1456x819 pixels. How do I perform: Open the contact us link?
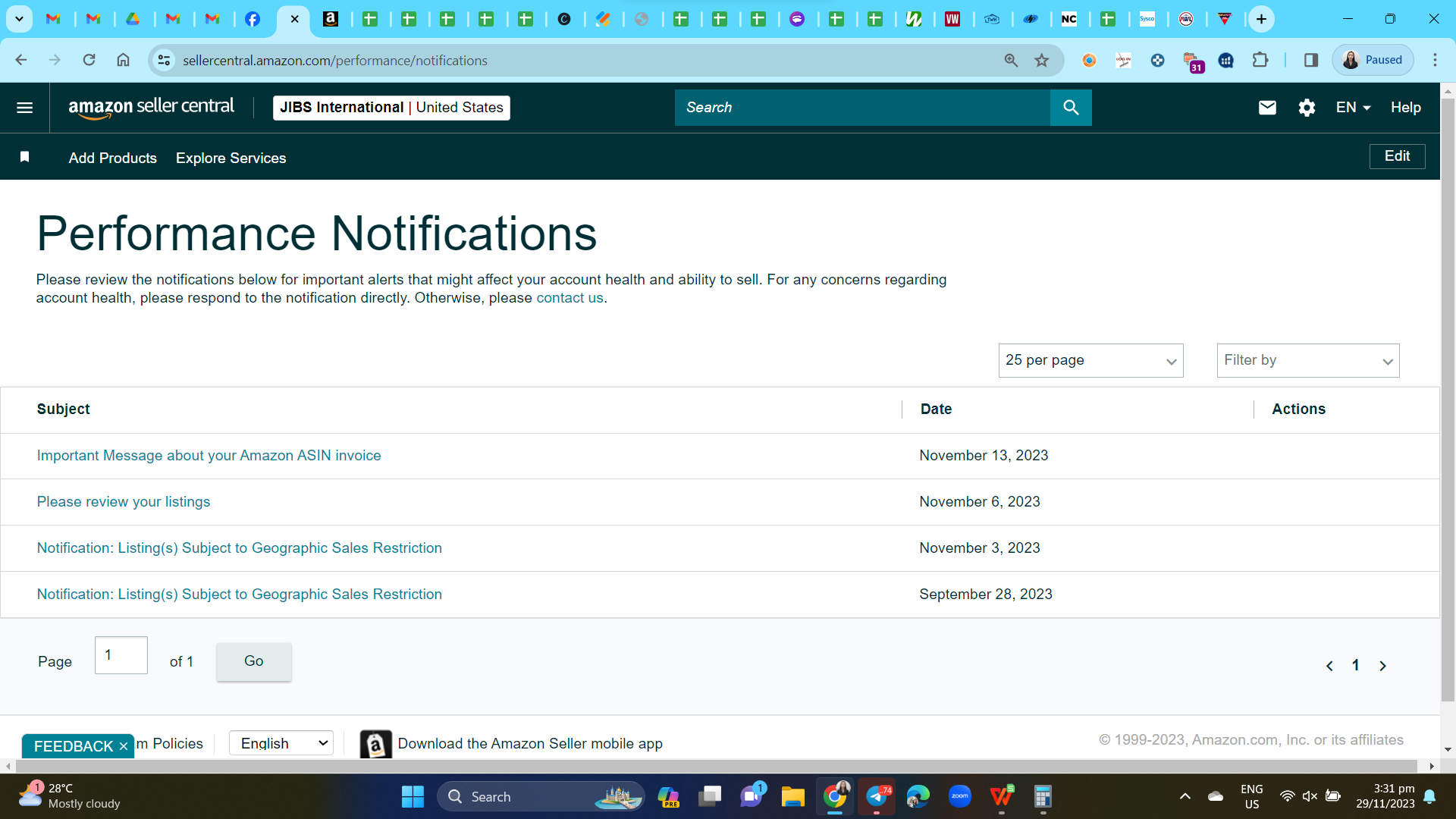(570, 298)
